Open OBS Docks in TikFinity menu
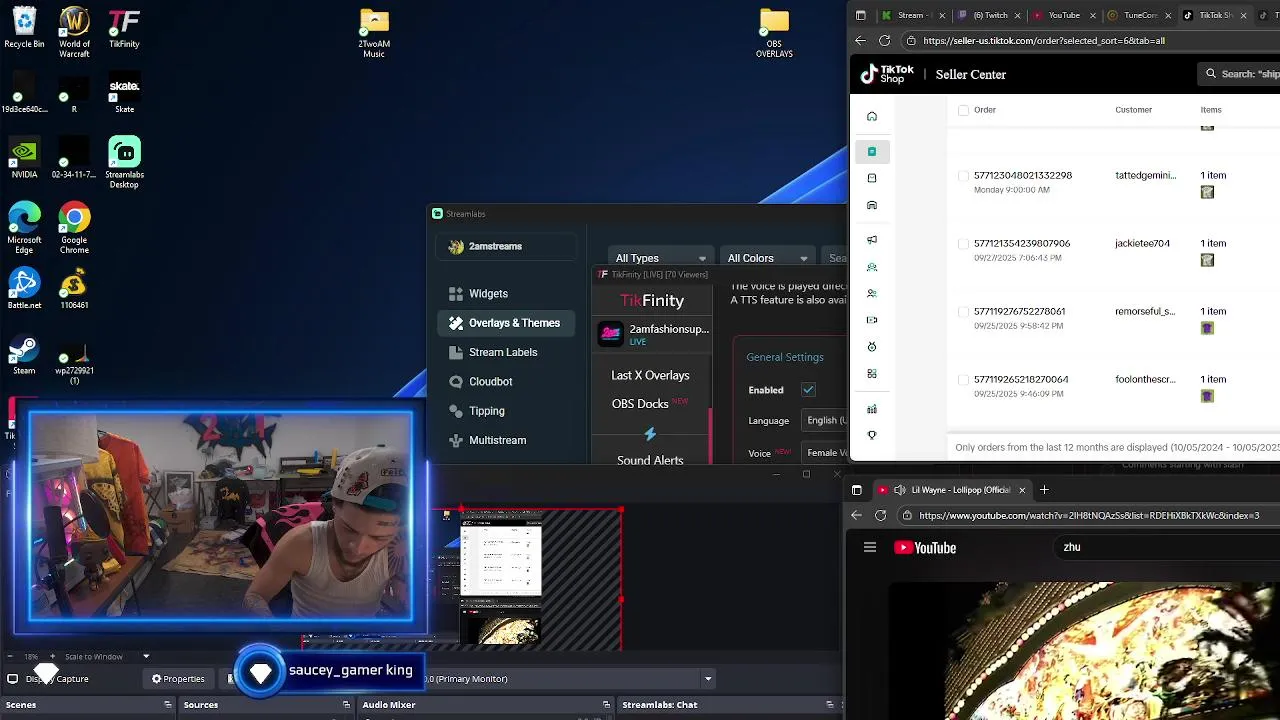1280x720 pixels. tap(650, 403)
